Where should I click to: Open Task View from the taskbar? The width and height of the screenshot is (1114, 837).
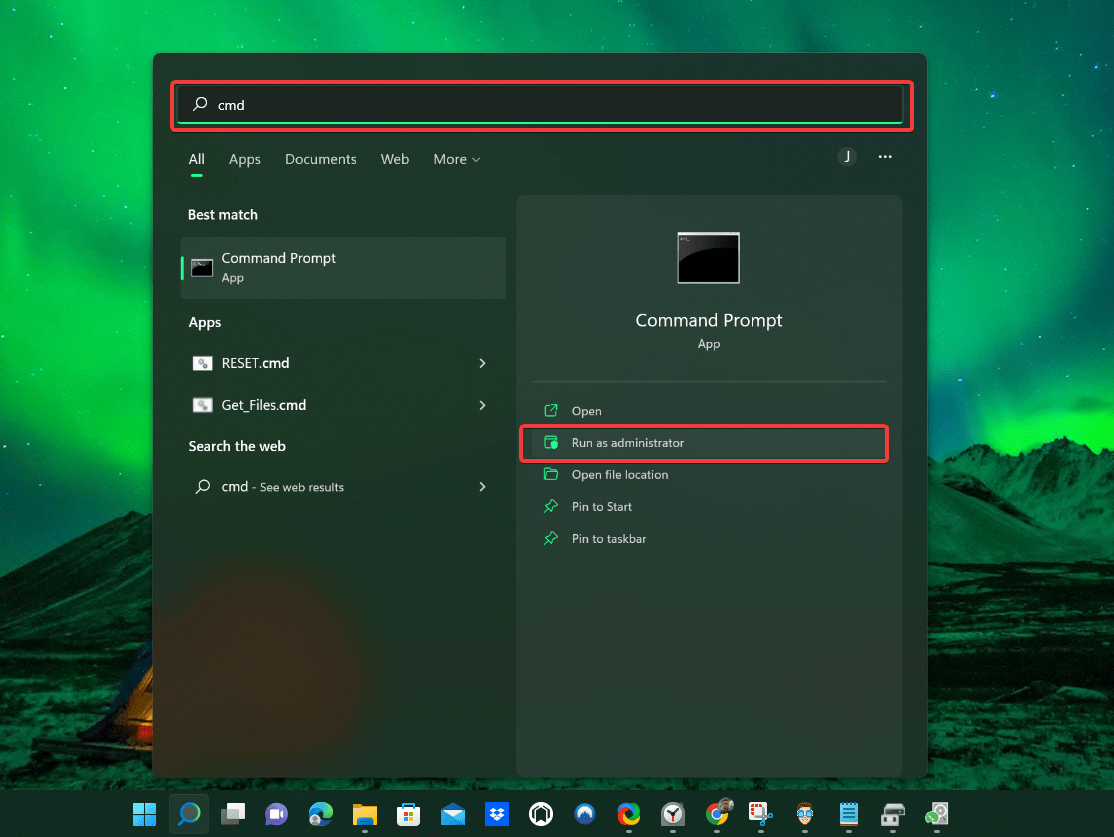tap(233, 814)
